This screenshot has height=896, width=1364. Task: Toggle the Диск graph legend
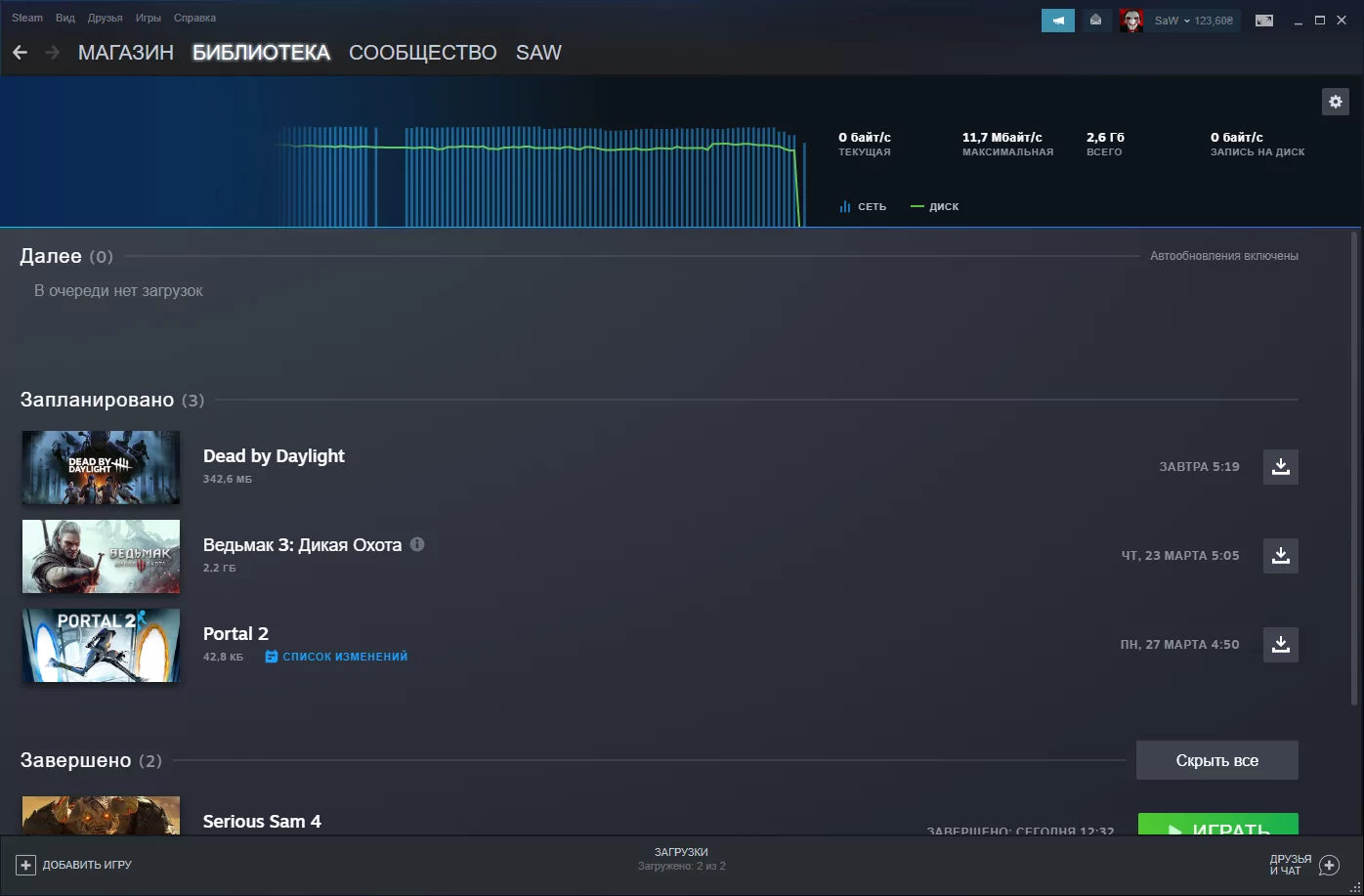(935, 207)
